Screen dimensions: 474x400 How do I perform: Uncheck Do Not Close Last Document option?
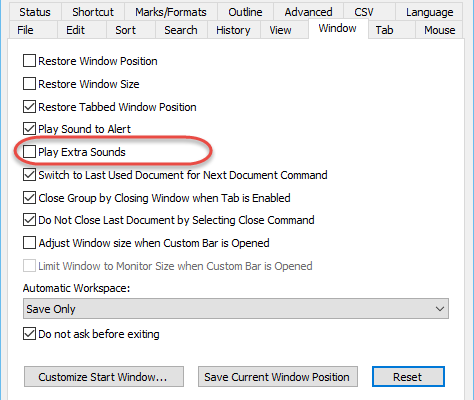coord(29,220)
